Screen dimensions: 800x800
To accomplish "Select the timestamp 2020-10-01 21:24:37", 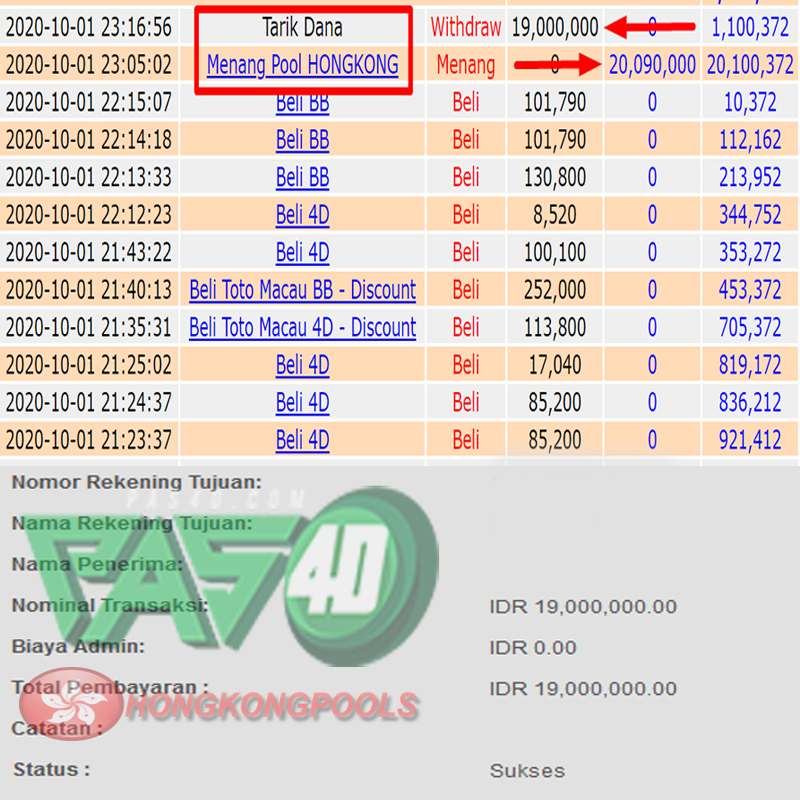I will tap(89, 403).
